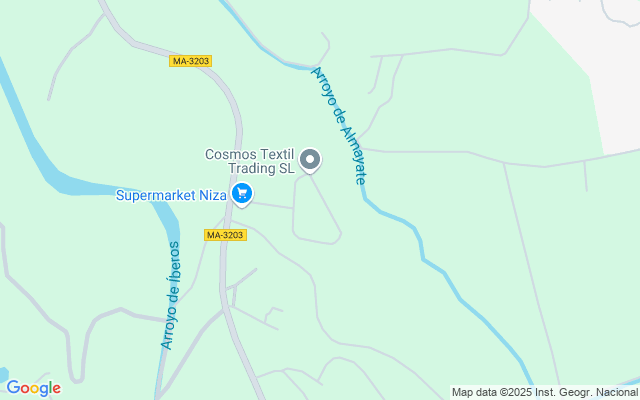This screenshot has width=640, height=400.
Task: Click the lower MA-3203 road shield
Action: click(225, 235)
